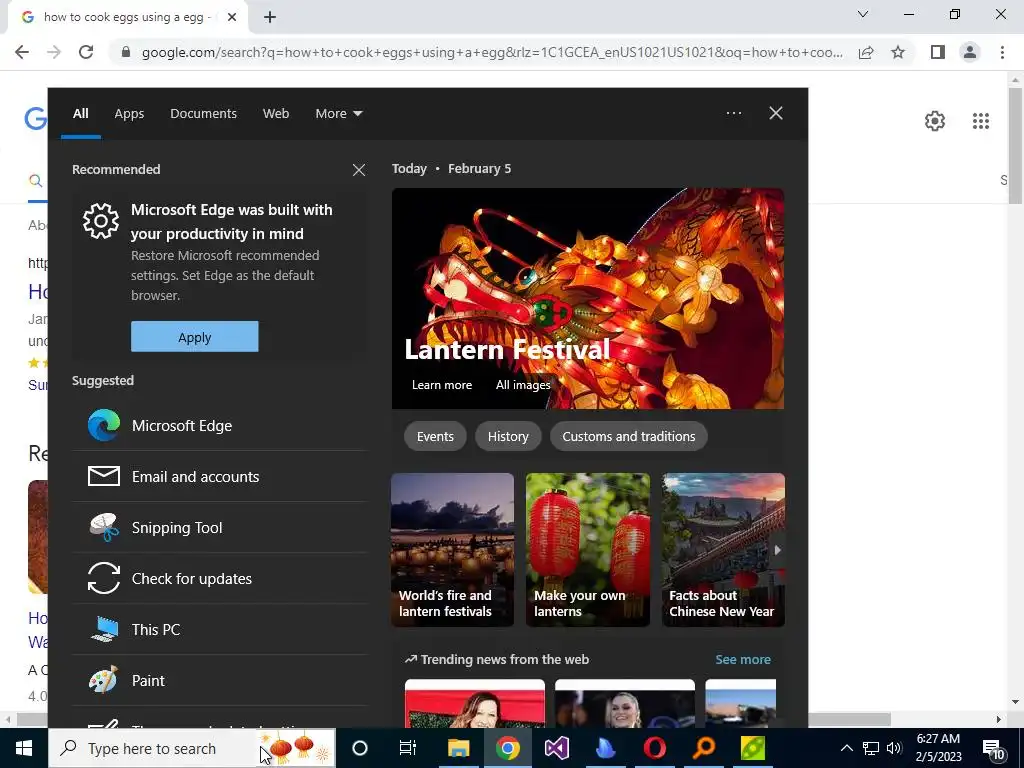Click Learn more on Lantern Festival
The width and height of the screenshot is (1024, 768).
coord(441,385)
